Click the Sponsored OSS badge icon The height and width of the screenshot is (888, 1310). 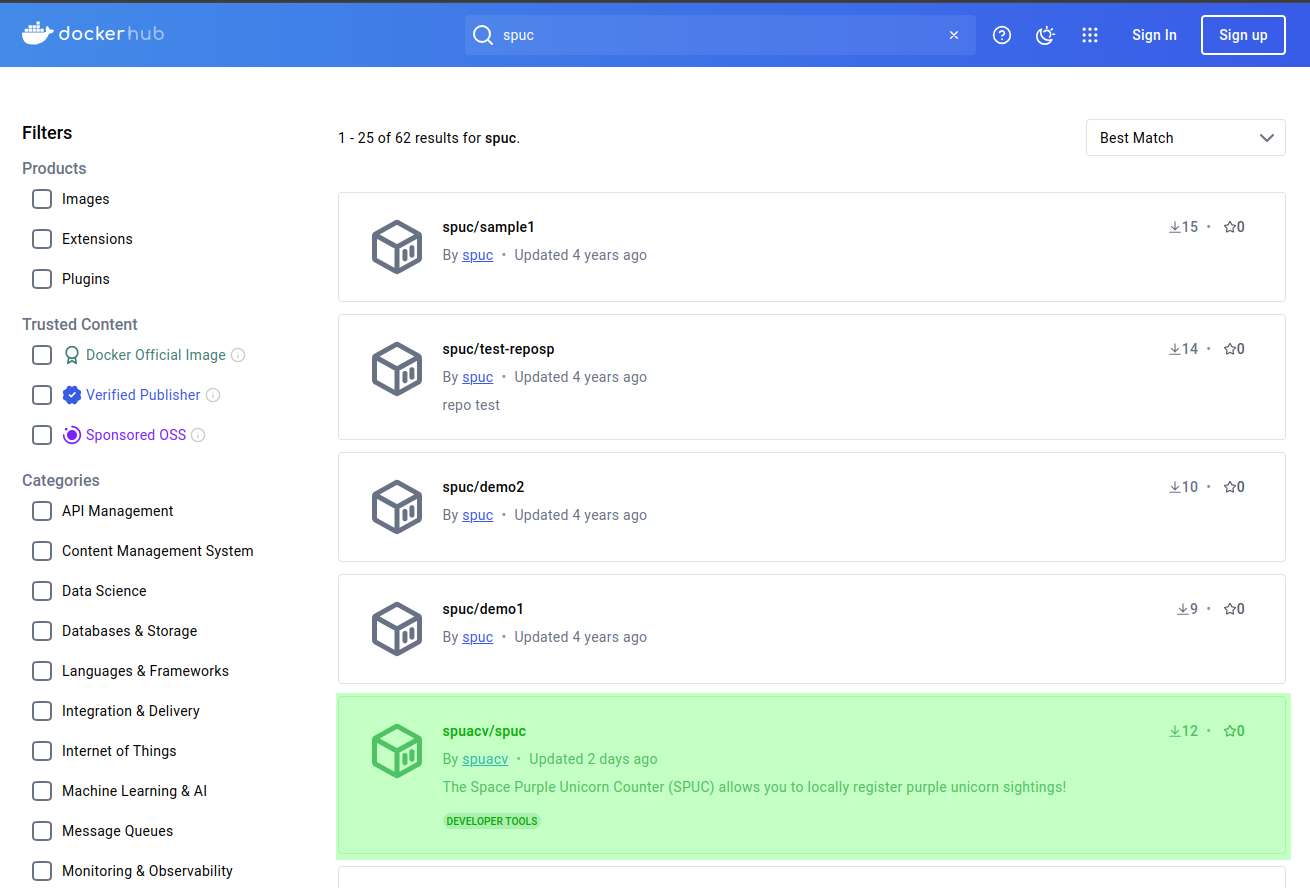click(71, 435)
